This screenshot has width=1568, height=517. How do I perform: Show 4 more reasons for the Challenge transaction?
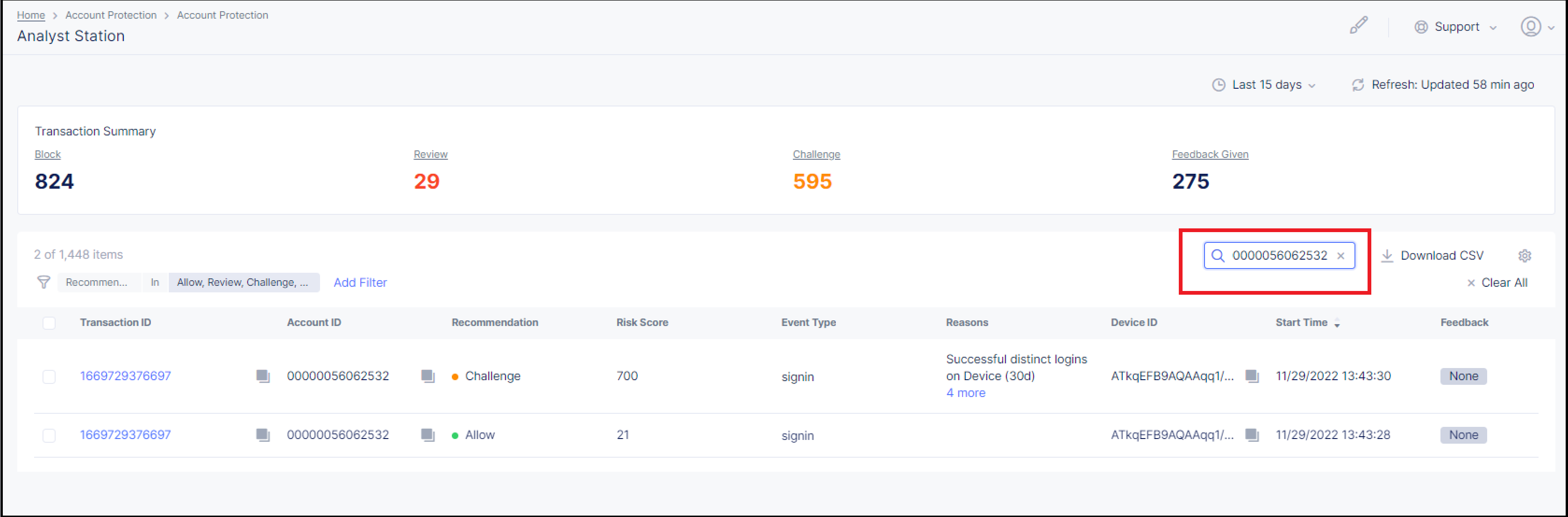pyautogui.click(x=965, y=393)
